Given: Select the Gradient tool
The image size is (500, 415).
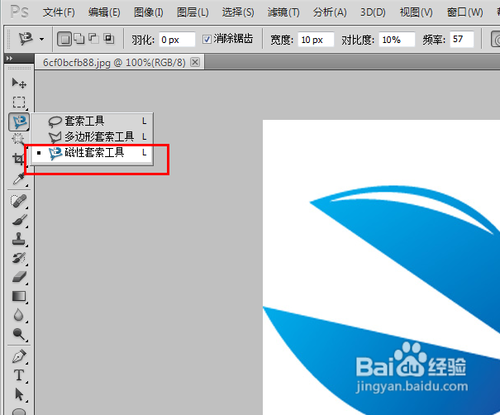Looking at the screenshot, I should [x=19, y=296].
